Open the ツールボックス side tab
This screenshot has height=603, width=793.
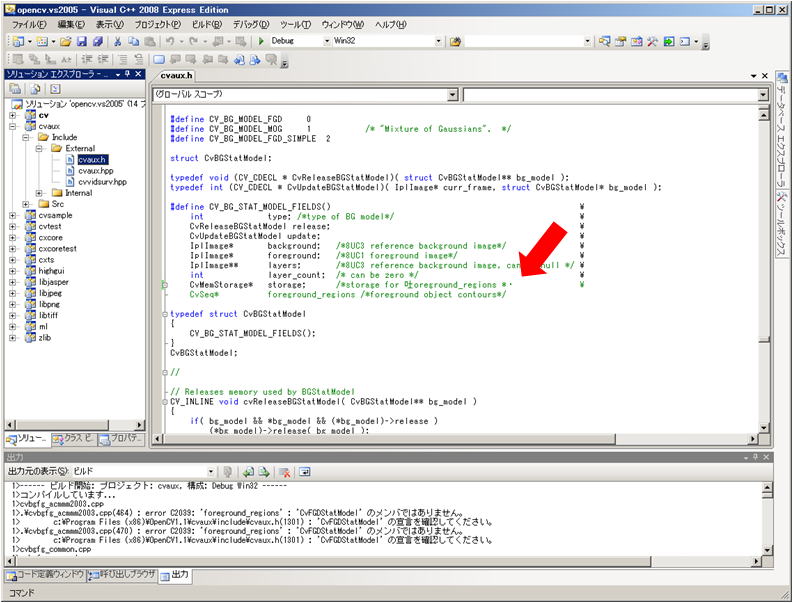(x=782, y=225)
